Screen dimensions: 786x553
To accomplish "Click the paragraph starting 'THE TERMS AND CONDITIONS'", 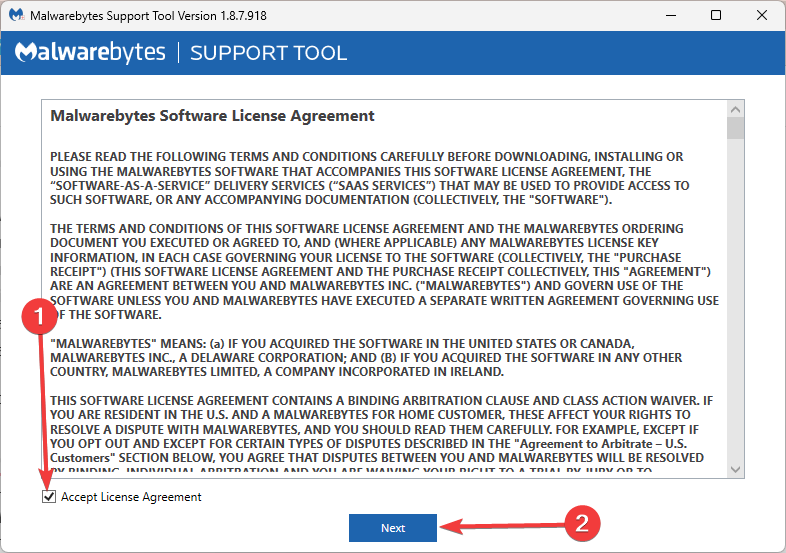I will pos(384,271).
